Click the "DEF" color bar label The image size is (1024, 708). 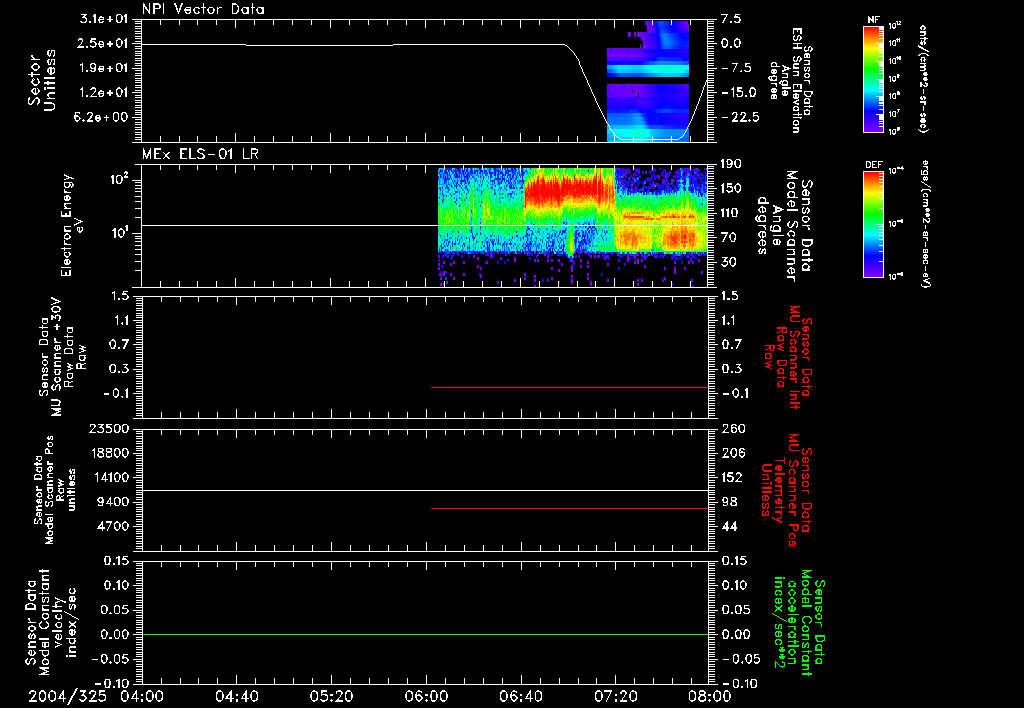pyautogui.click(x=874, y=165)
